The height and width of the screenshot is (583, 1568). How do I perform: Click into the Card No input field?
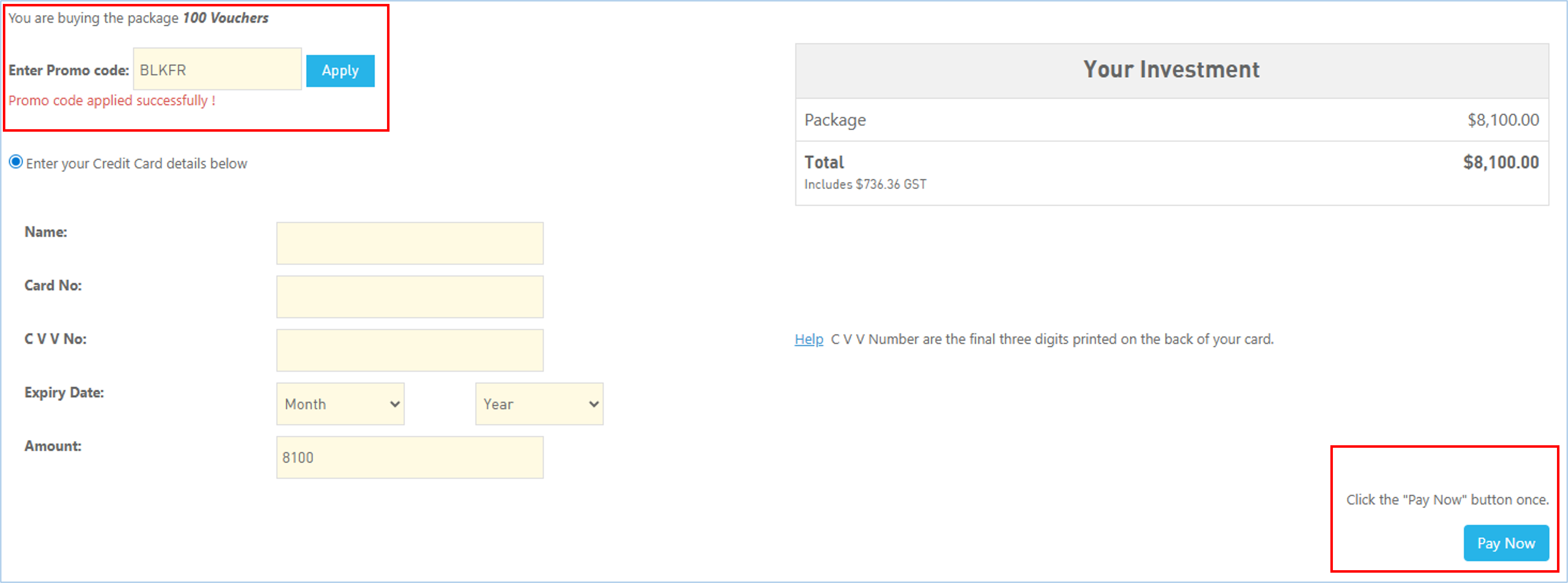(409, 297)
